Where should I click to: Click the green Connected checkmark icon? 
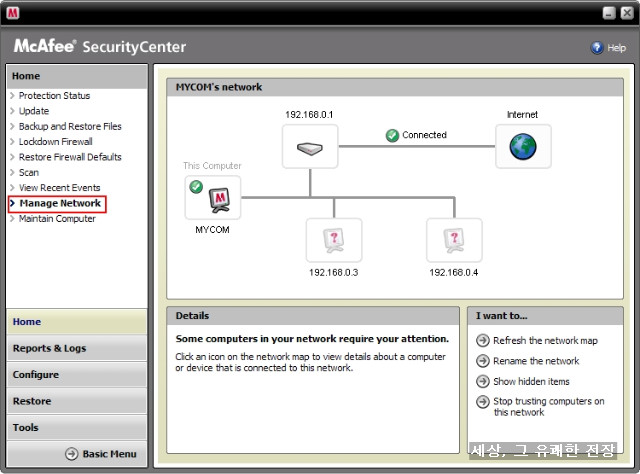[392, 135]
